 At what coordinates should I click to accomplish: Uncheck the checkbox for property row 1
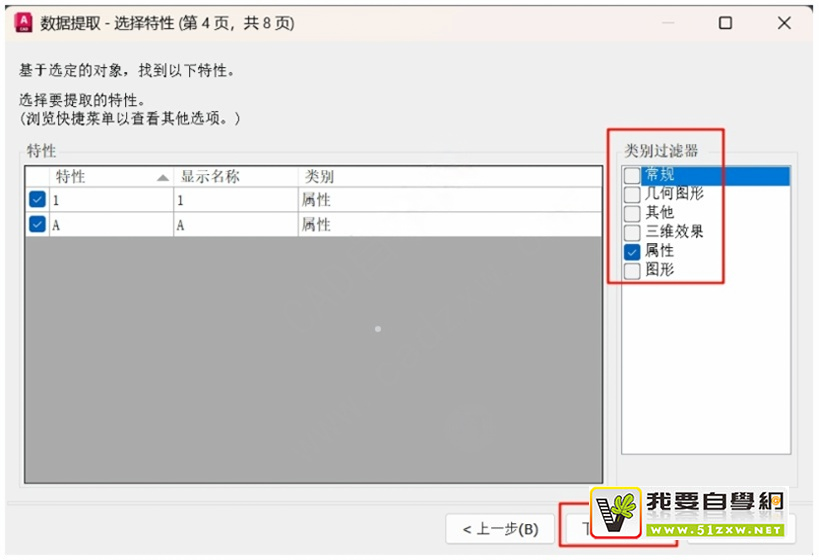(37, 200)
